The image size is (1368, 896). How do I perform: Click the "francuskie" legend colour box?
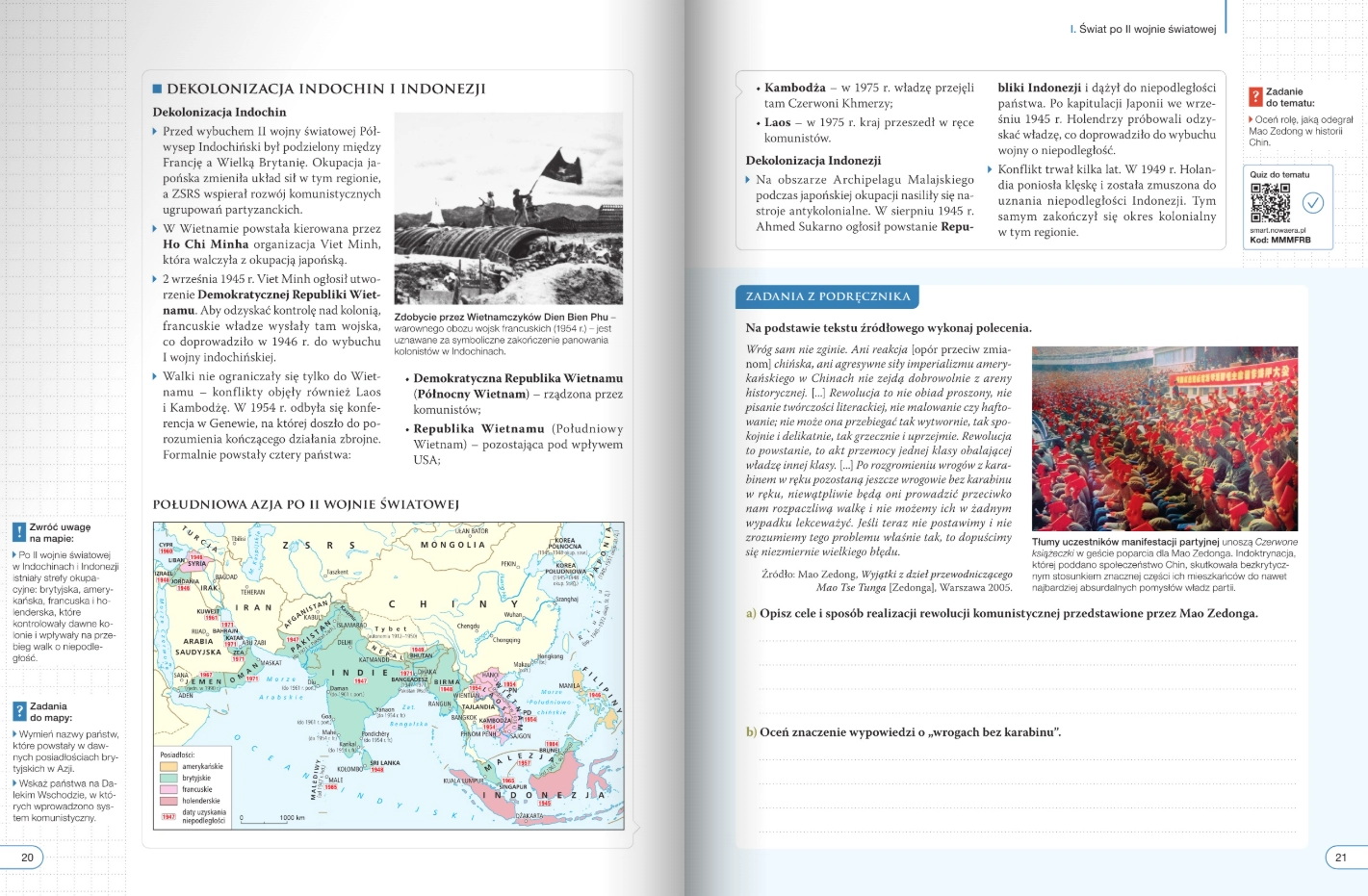coord(168,790)
